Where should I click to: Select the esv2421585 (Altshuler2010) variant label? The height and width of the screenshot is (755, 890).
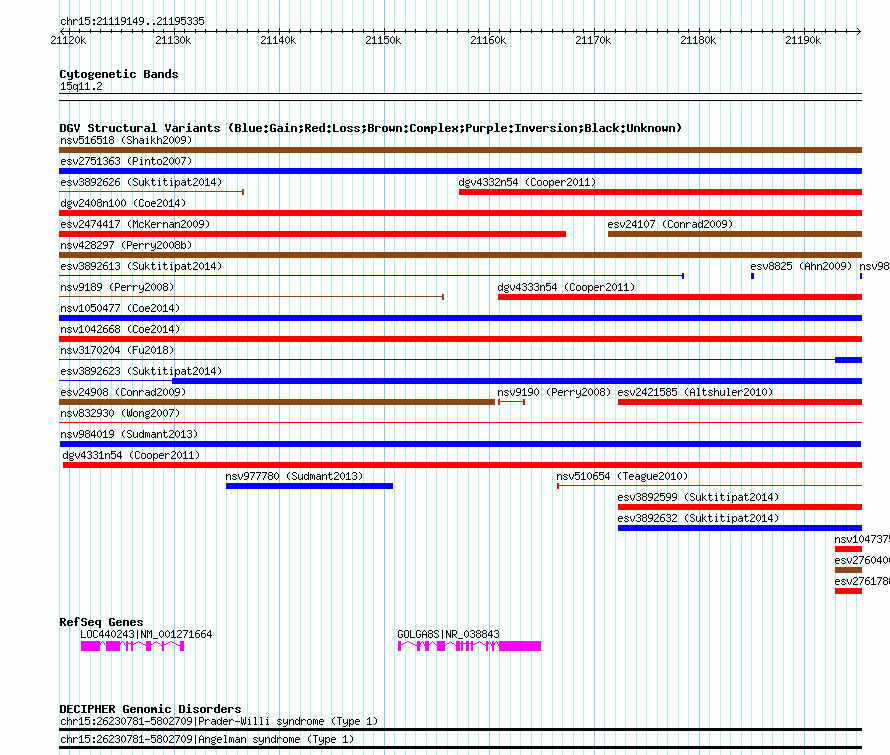(695, 392)
